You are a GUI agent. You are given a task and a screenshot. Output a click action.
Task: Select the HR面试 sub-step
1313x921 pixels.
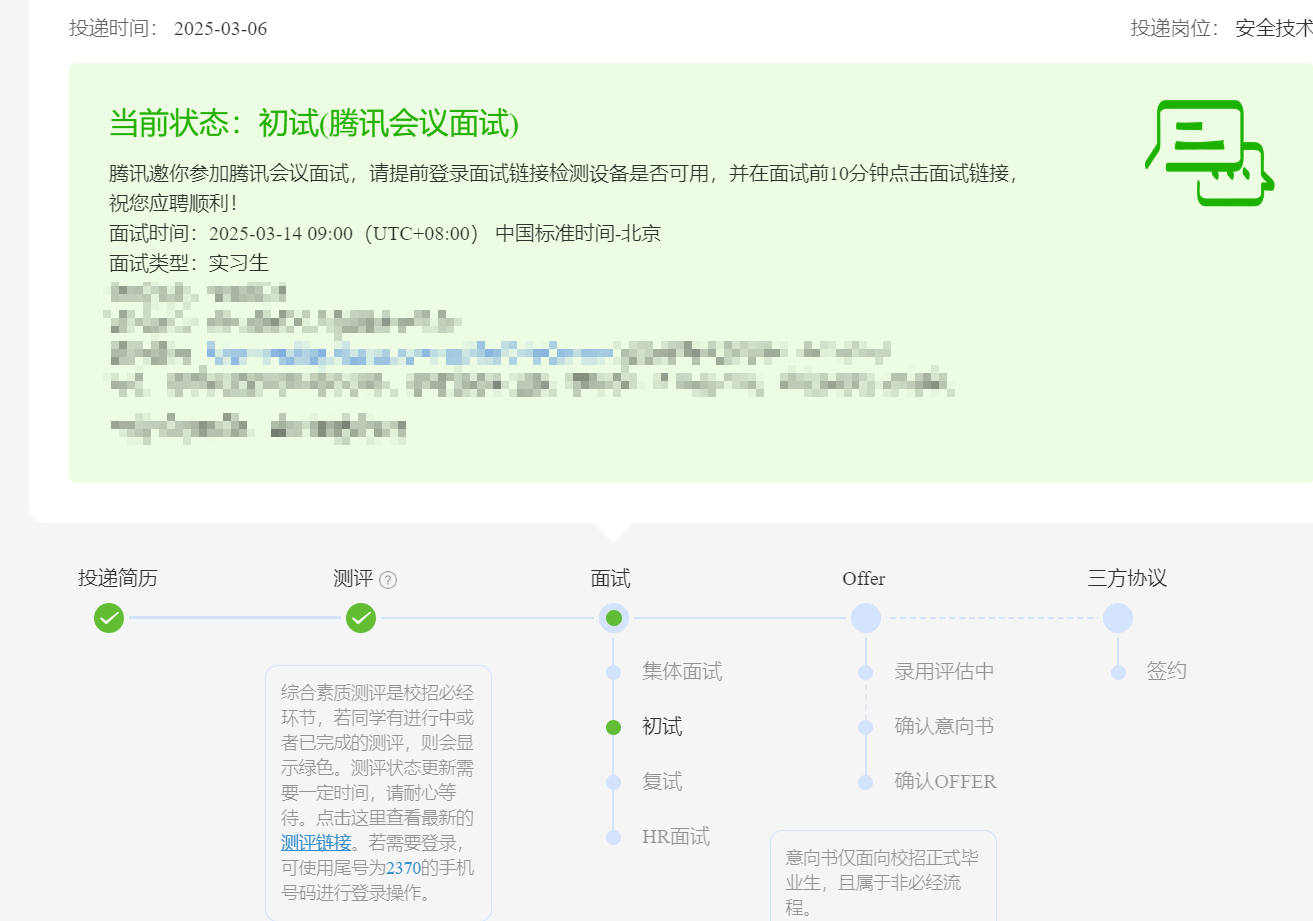tap(676, 837)
